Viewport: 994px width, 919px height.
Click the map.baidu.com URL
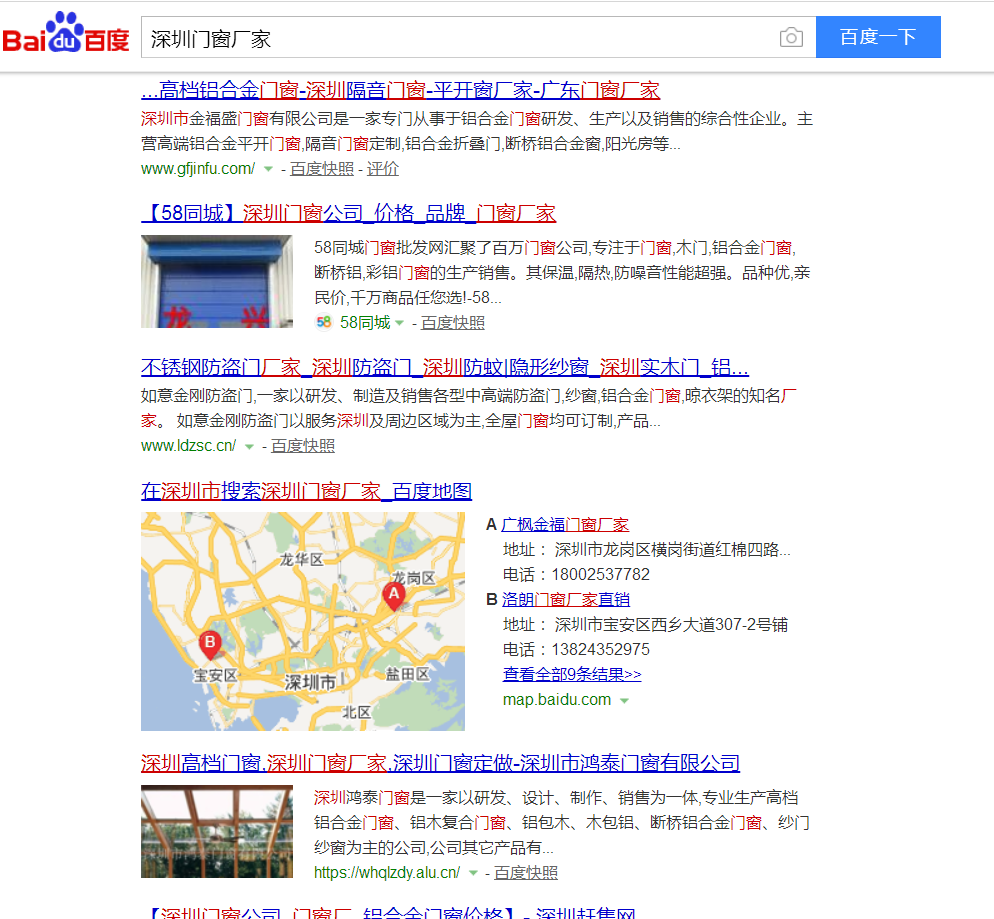(557, 700)
